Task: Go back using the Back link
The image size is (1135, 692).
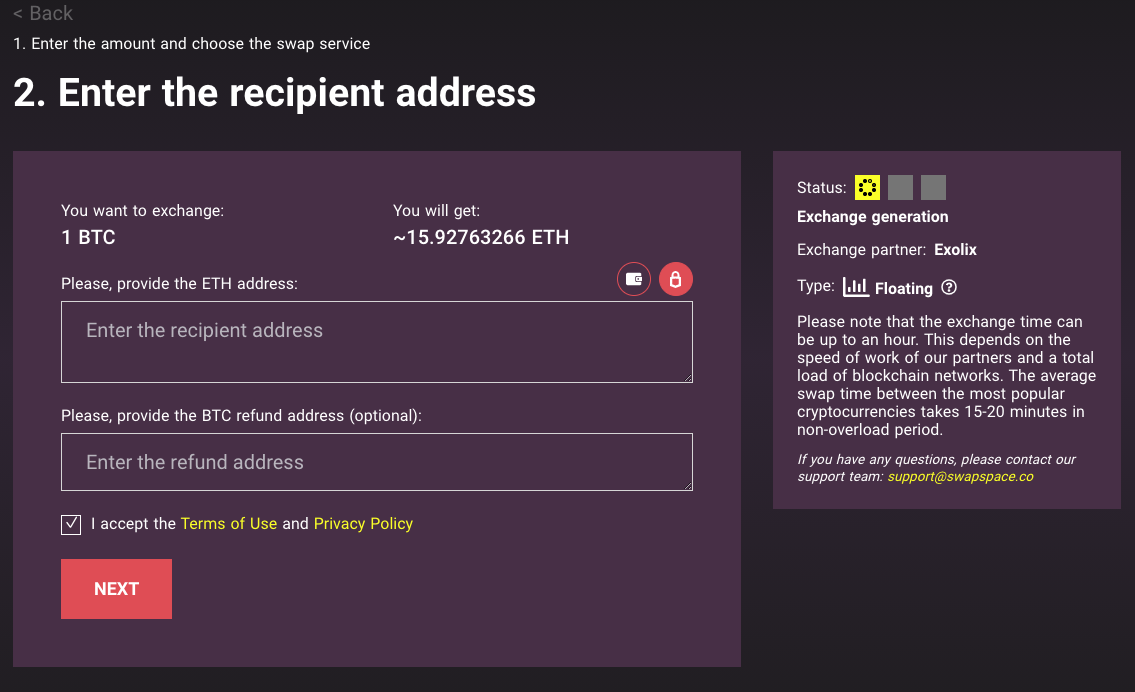Action: [x=43, y=13]
